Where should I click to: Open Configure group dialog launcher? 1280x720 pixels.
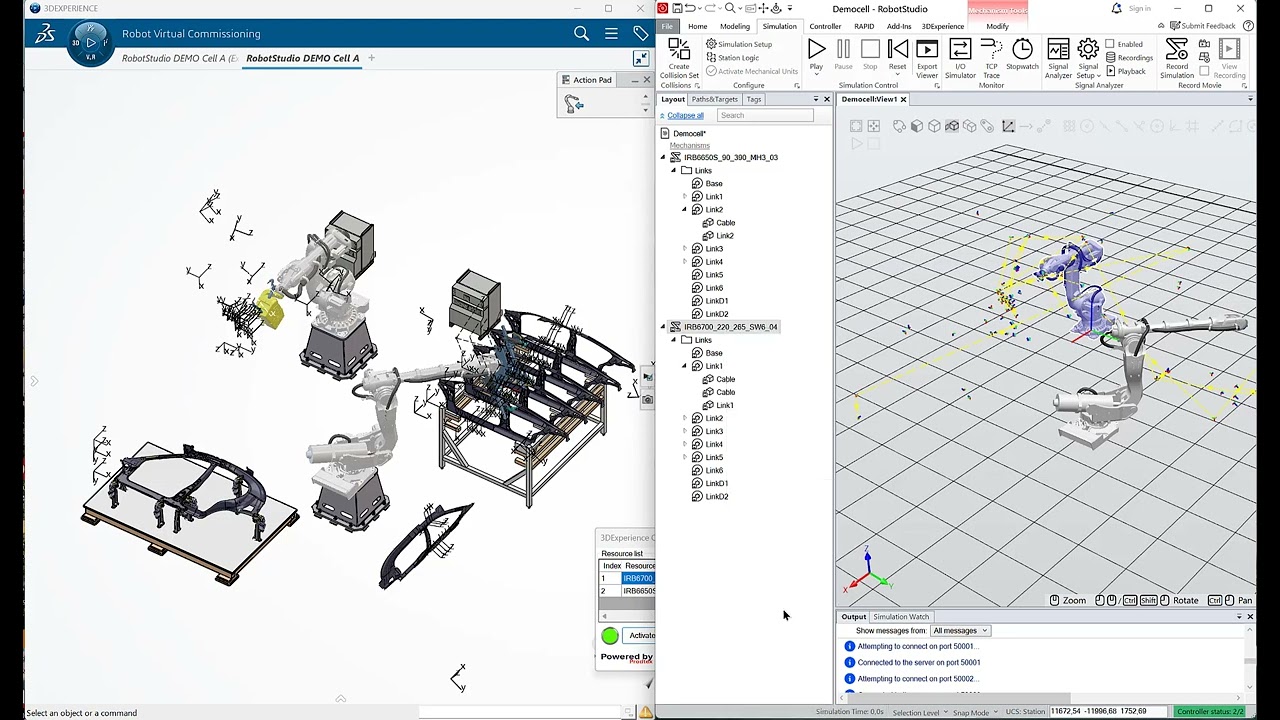pyautogui.click(x=796, y=86)
